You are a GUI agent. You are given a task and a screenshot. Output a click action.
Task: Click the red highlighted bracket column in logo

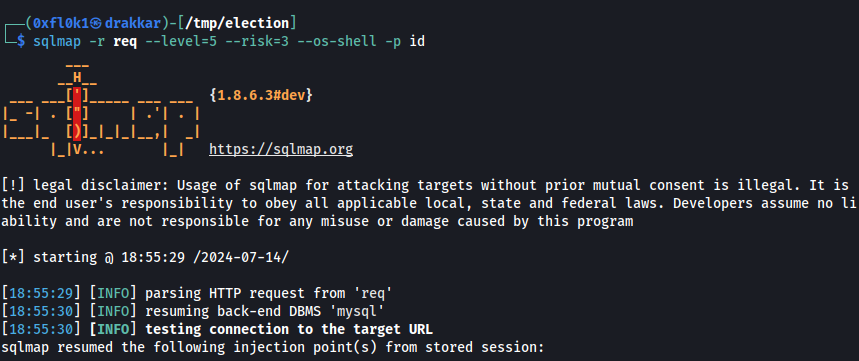click(x=77, y=113)
